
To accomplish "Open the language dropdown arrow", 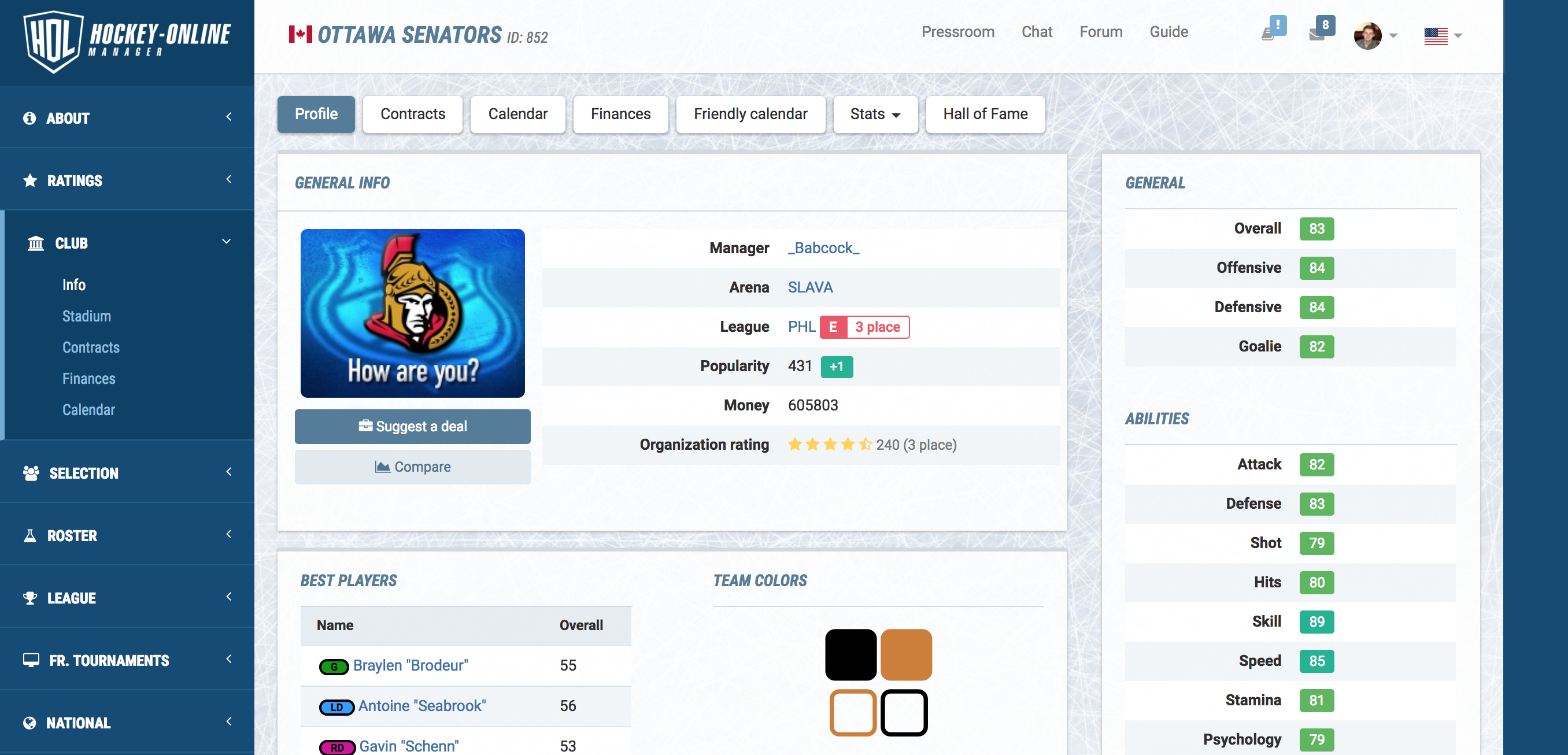I will (x=1458, y=36).
